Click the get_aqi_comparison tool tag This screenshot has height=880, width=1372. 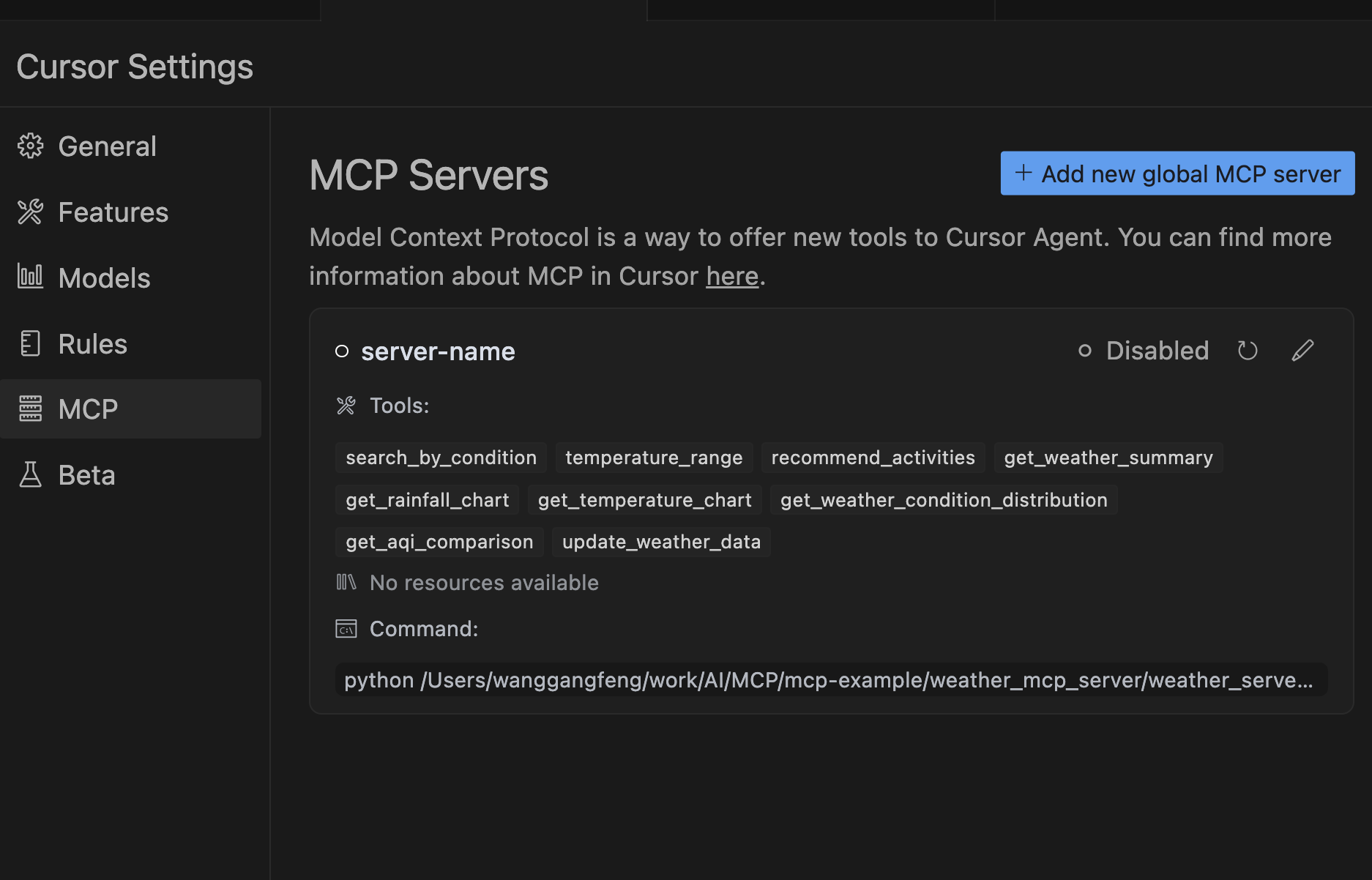(x=439, y=542)
